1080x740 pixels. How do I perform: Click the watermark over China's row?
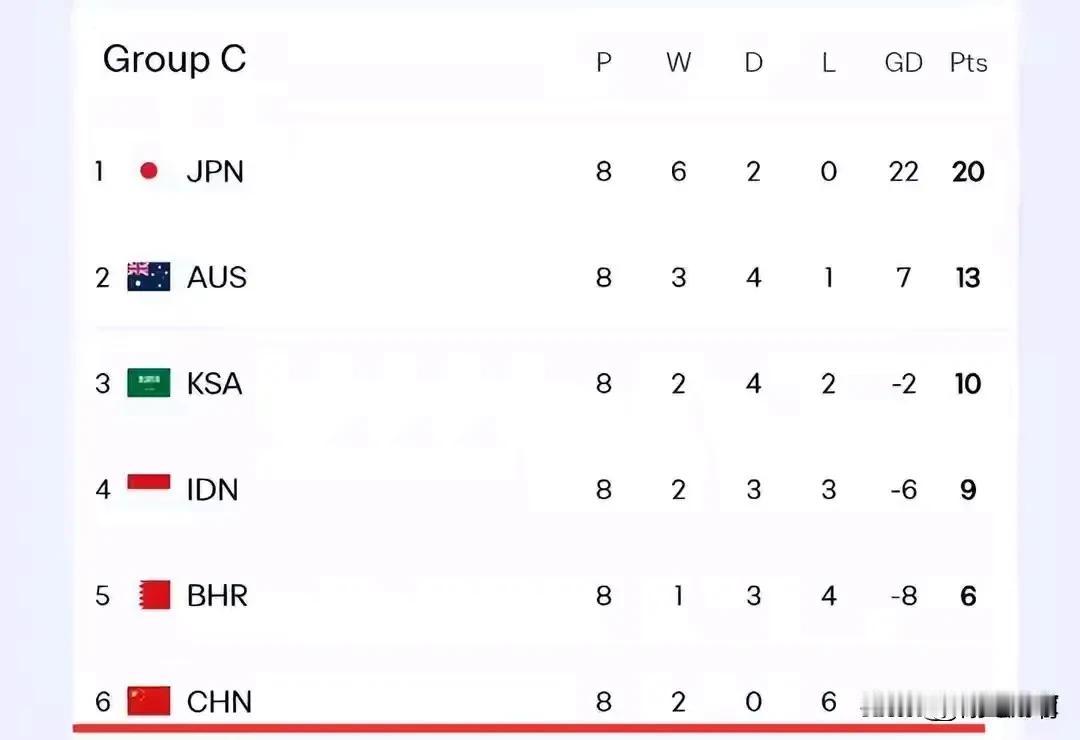coord(959,706)
